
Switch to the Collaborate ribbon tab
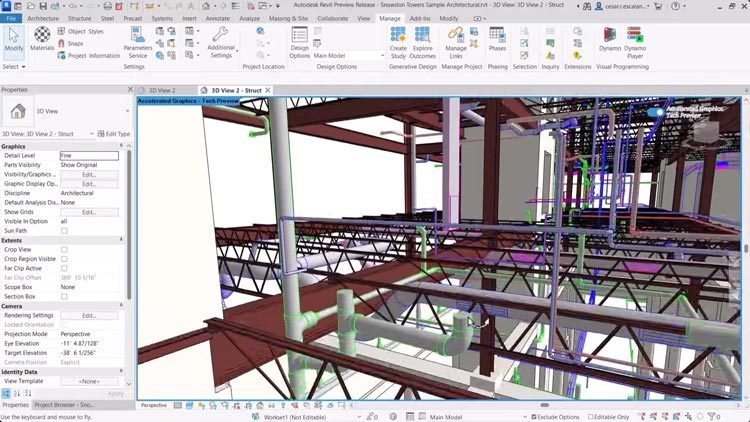333,18
